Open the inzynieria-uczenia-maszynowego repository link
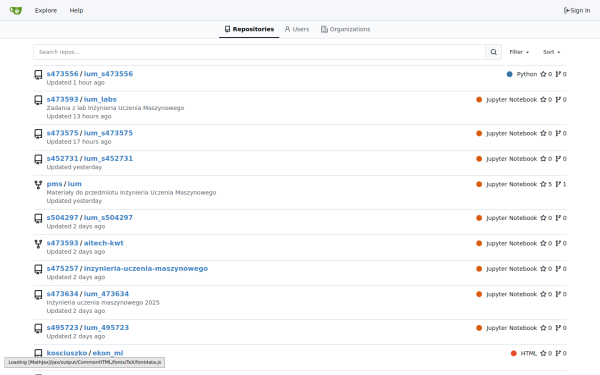Viewport: 600px width, 375px height. click(x=146, y=268)
